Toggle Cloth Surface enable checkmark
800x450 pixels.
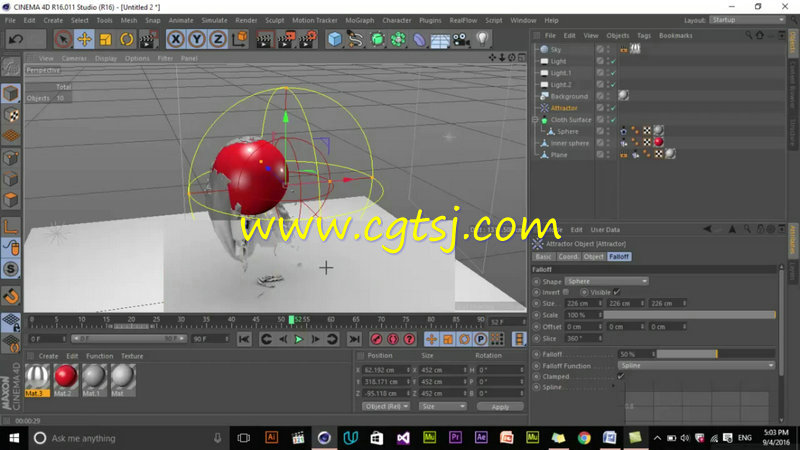(613, 120)
